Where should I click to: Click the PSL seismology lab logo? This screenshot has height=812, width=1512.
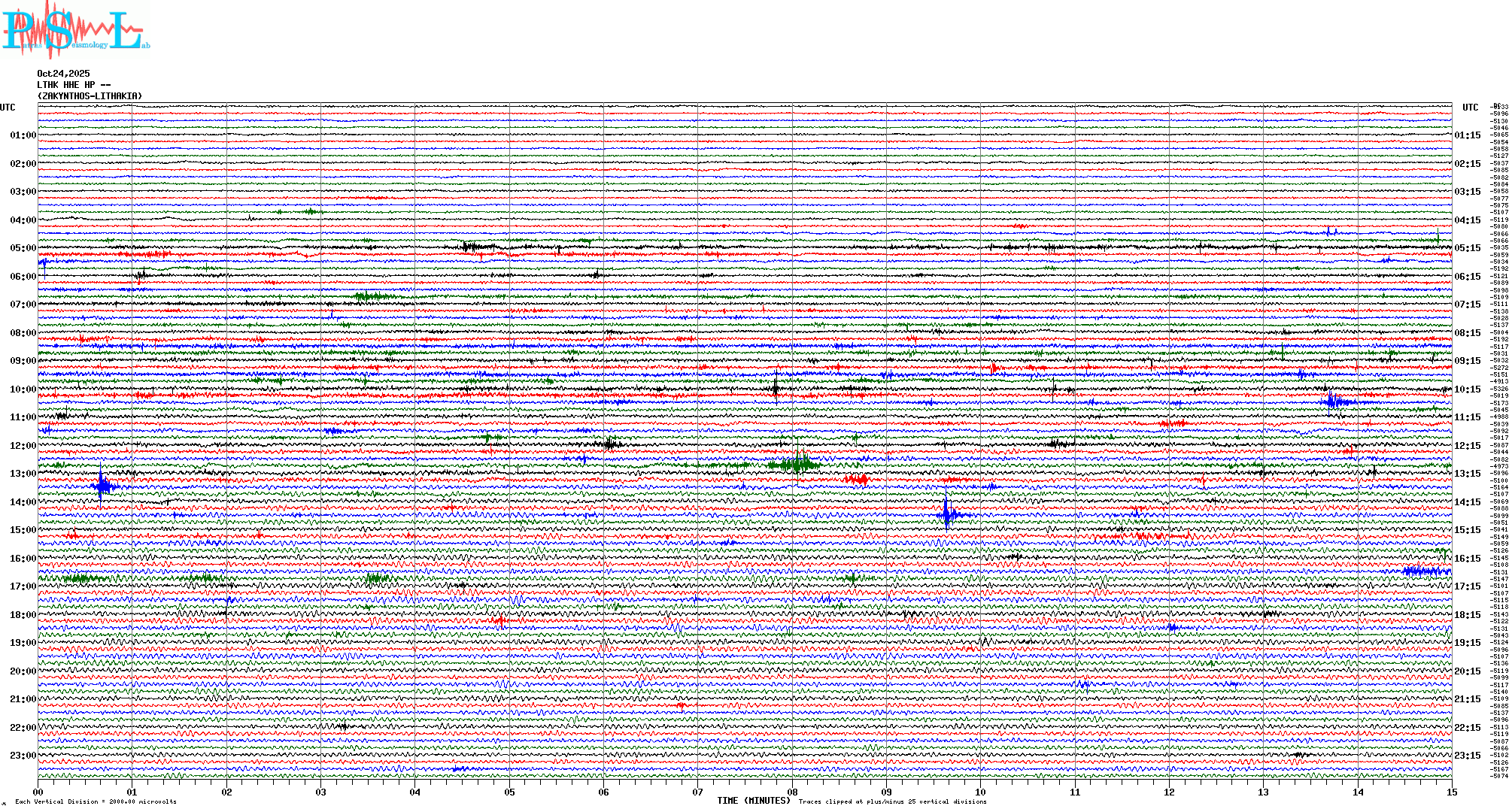(x=75, y=30)
